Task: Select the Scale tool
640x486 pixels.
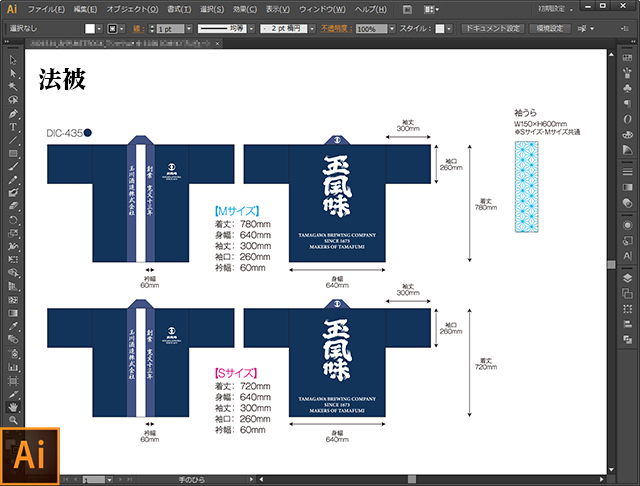Action: click(x=13, y=233)
